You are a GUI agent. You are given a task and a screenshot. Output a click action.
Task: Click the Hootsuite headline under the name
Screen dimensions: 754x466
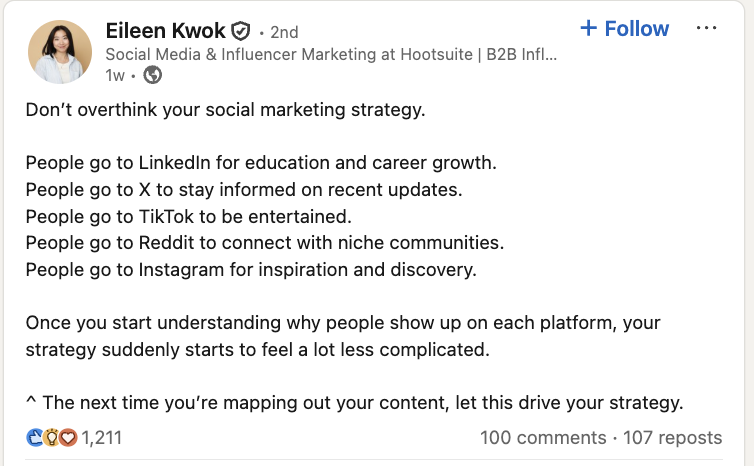point(330,54)
